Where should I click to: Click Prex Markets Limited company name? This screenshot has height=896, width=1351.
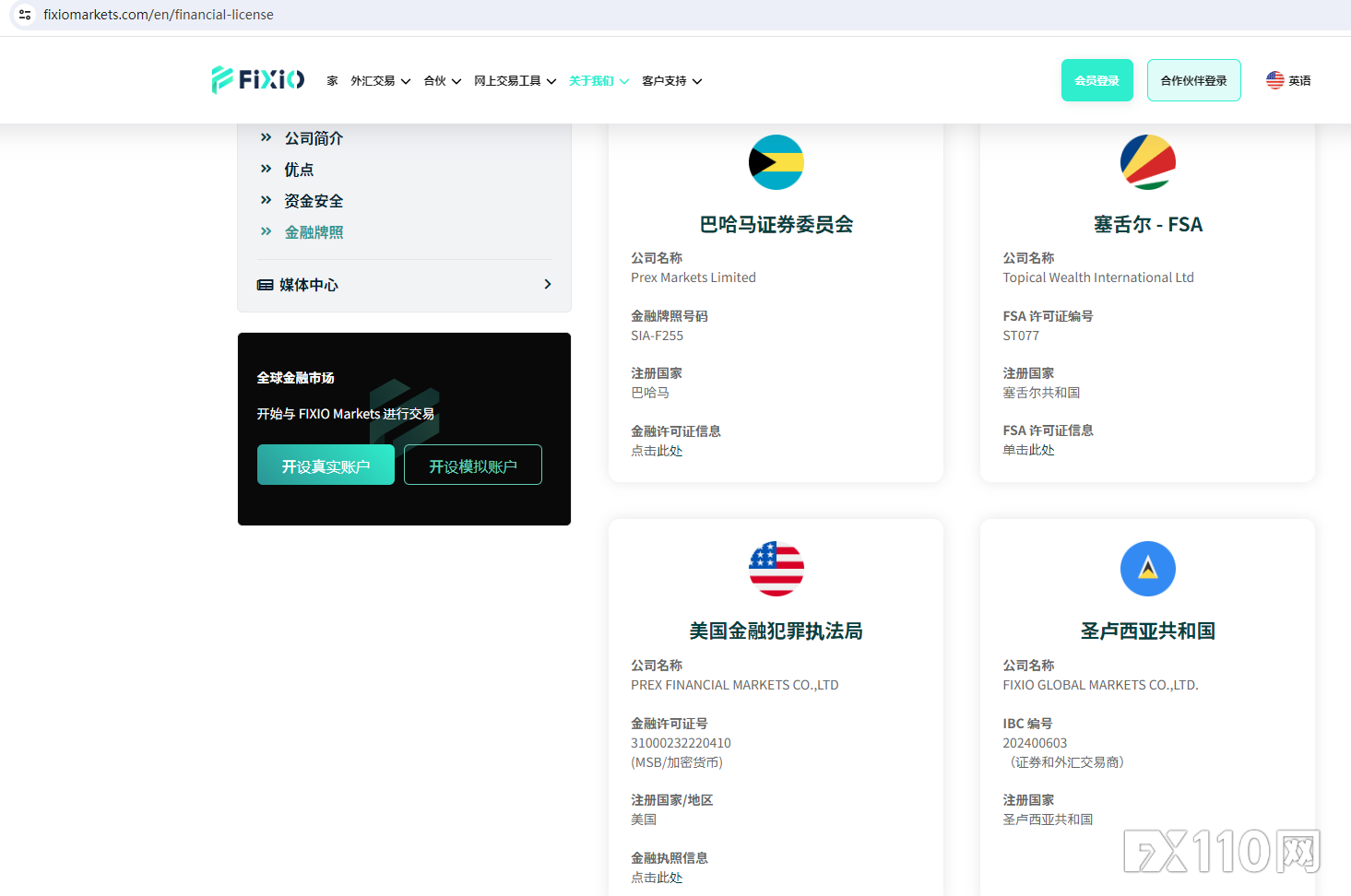click(x=693, y=277)
